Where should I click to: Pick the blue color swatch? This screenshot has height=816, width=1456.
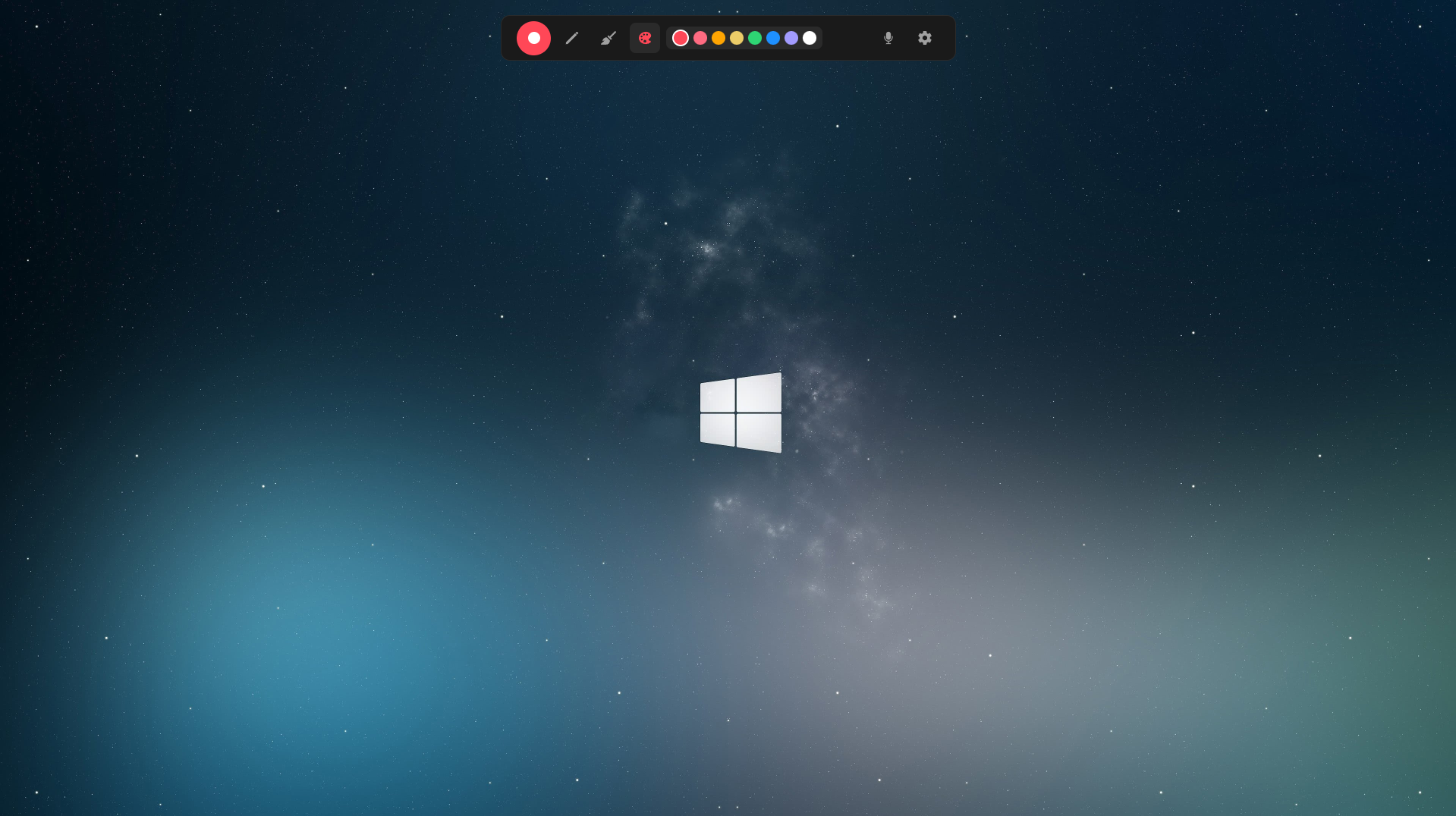point(773,38)
